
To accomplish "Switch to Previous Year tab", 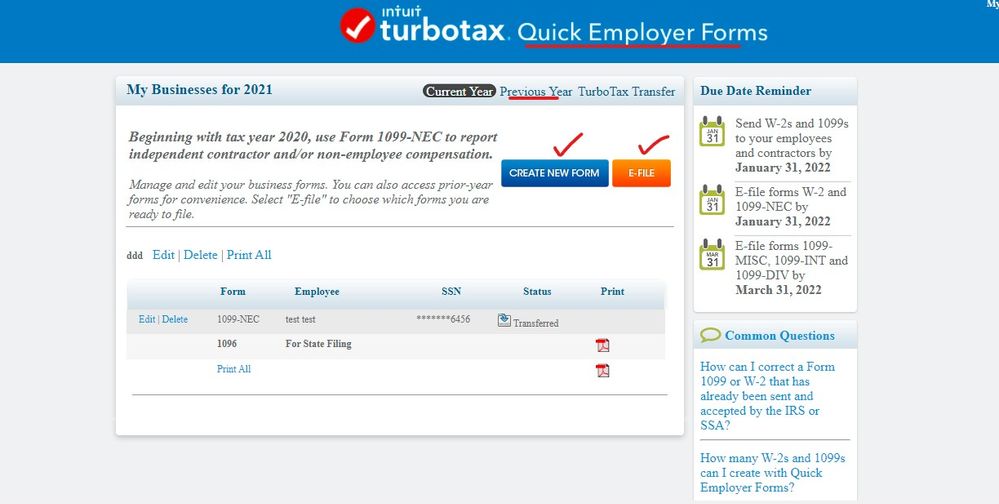I will (536, 91).
